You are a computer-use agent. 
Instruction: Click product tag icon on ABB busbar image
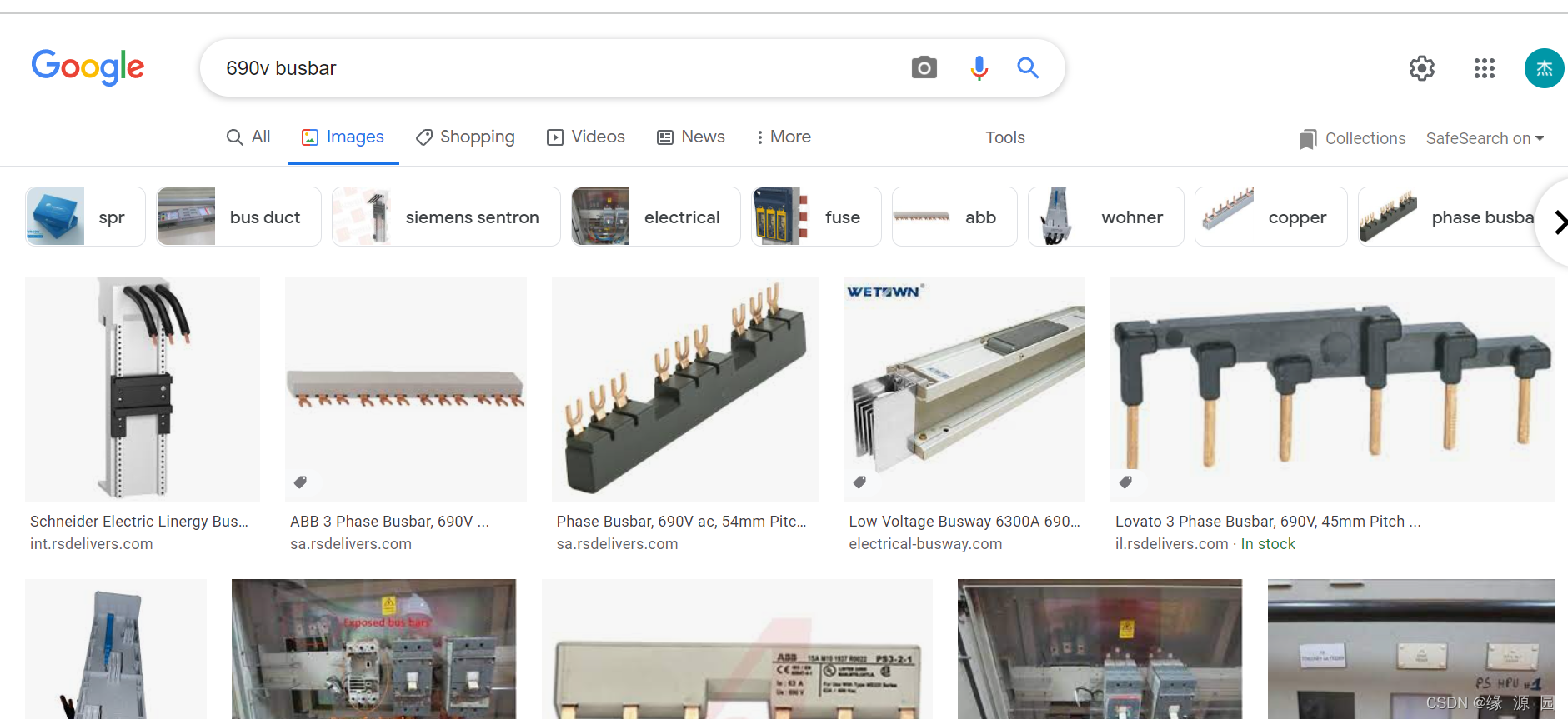[x=300, y=482]
